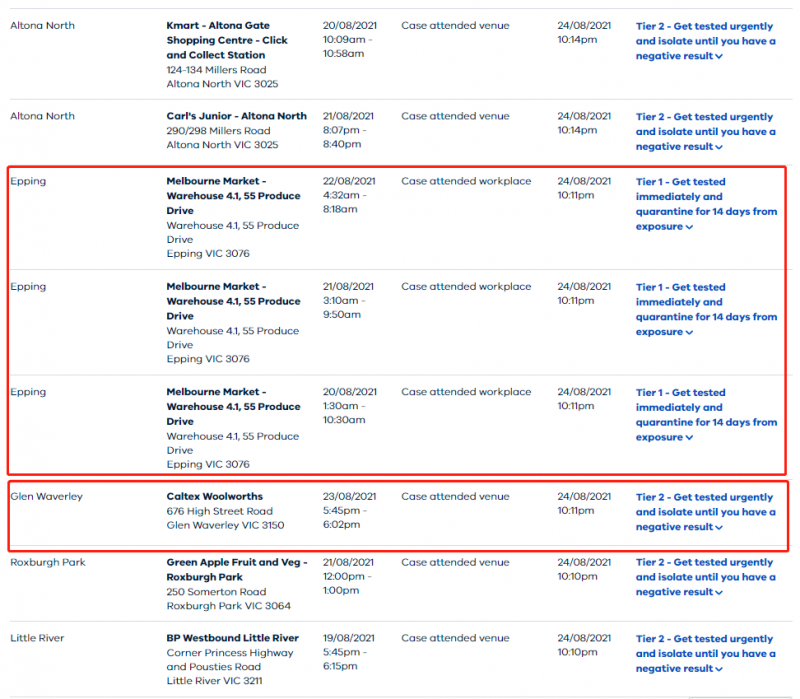Viewport: 800px width, 699px height.
Task: Click Case attended venue note for Caltex row
Action: 455,496
